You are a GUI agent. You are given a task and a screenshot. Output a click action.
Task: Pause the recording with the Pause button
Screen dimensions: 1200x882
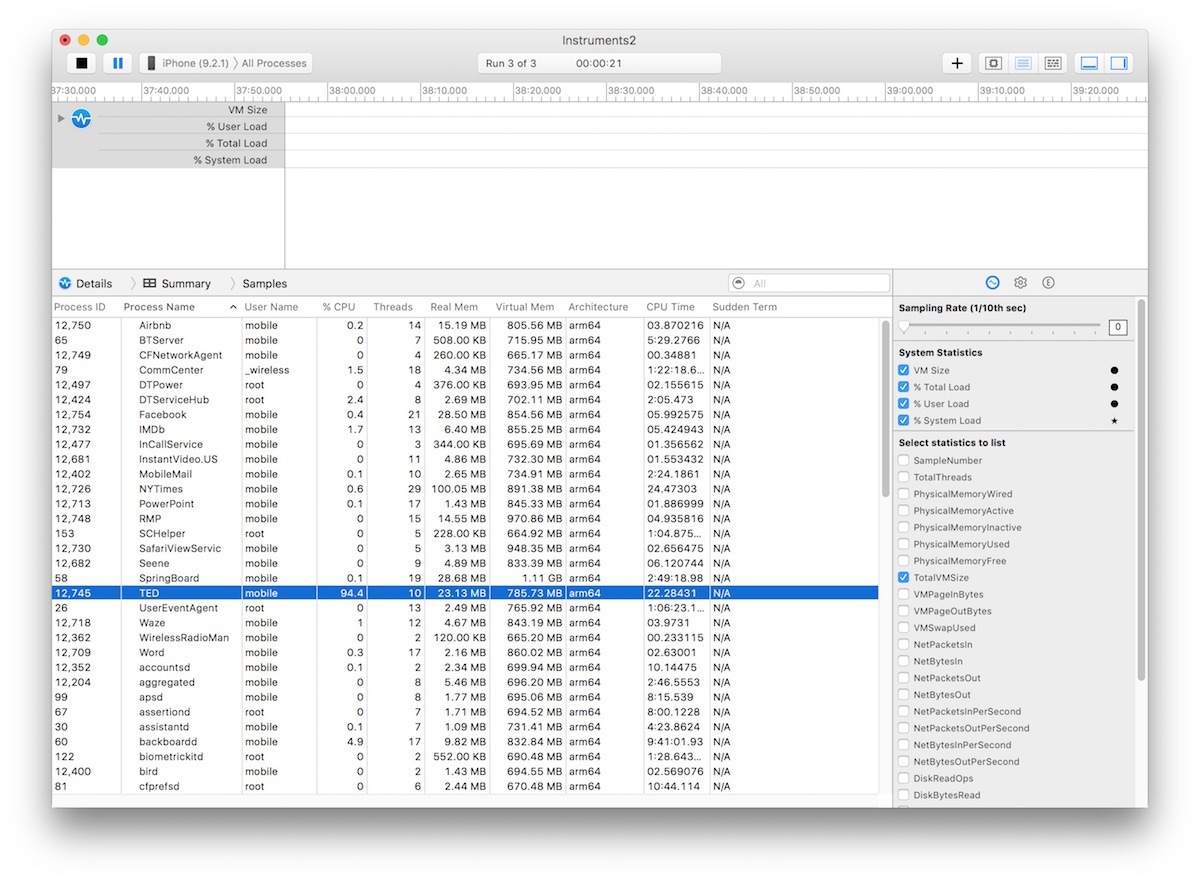(118, 63)
